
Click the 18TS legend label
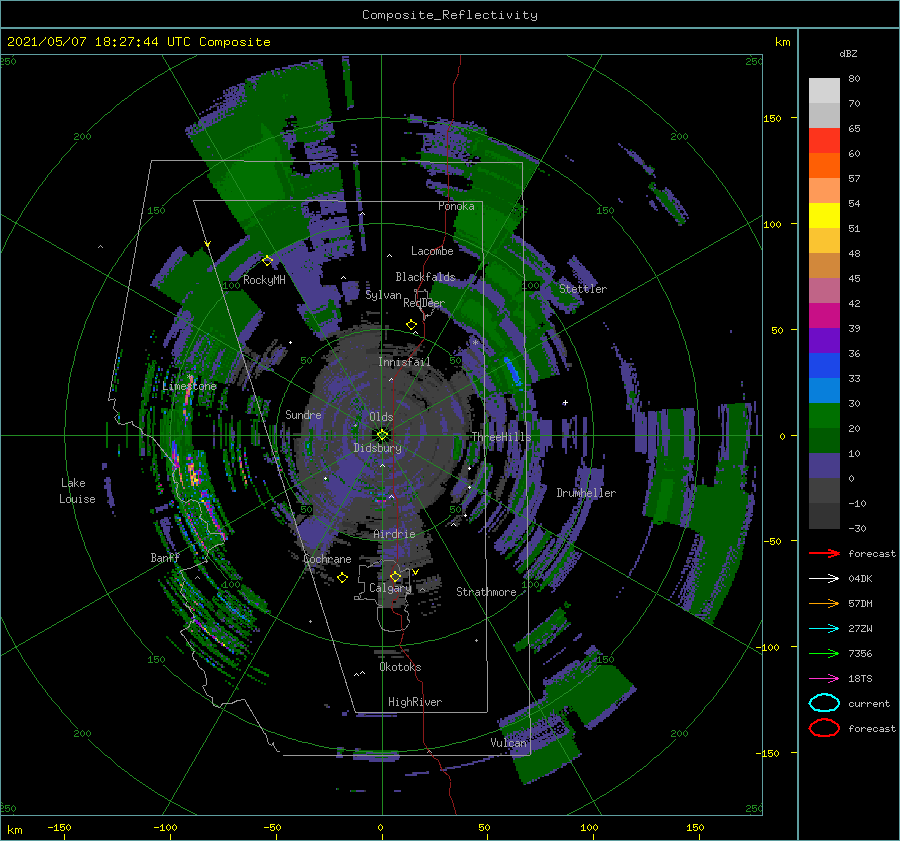[860, 679]
